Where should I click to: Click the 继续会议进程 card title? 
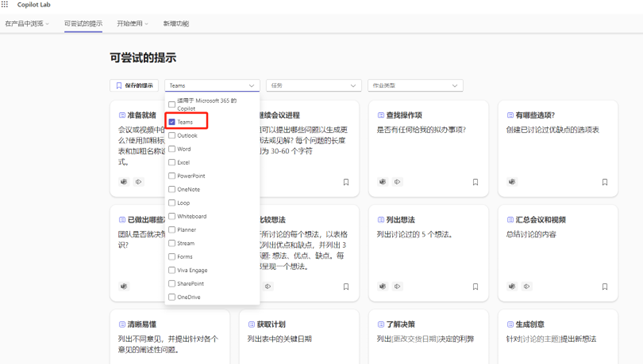(280, 115)
